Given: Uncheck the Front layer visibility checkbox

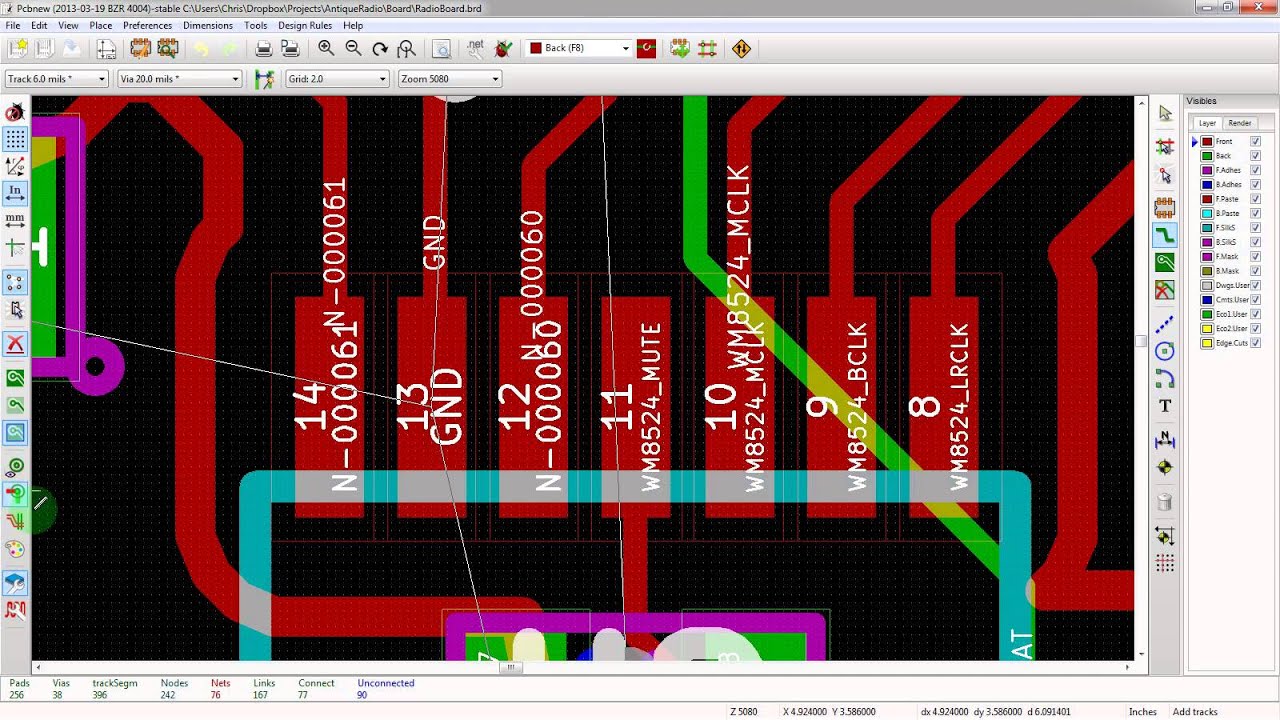Looking at the screenshot, I should pyautogui.click(x=1256, y=142).
